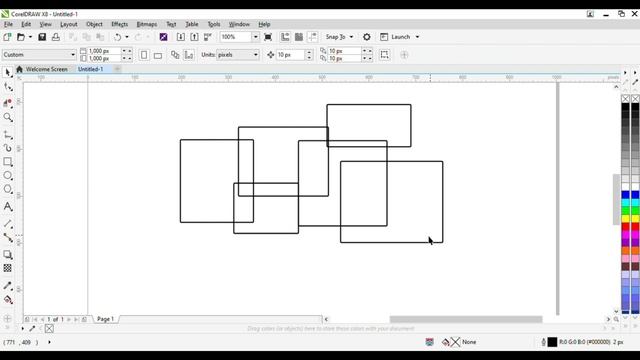Expand the Open file dropdown arrow
Viewport: 640px width, 360px height.
(30, 37)
